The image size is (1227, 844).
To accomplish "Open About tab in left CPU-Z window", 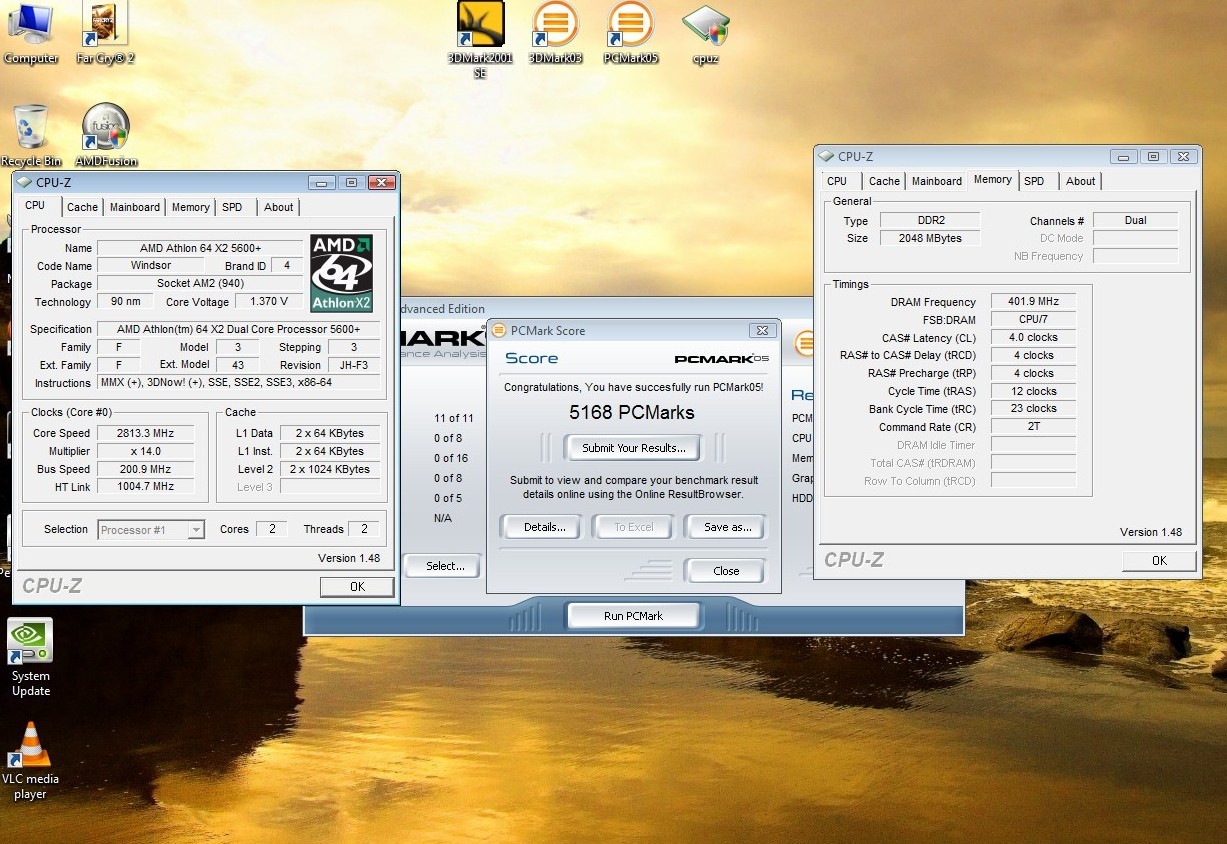I will click(x=279, y=207).
